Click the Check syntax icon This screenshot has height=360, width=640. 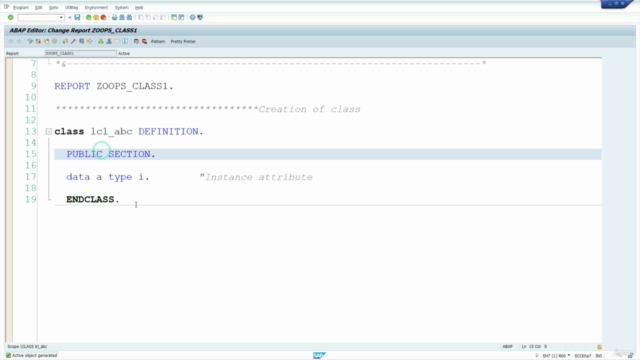(65, 41)
